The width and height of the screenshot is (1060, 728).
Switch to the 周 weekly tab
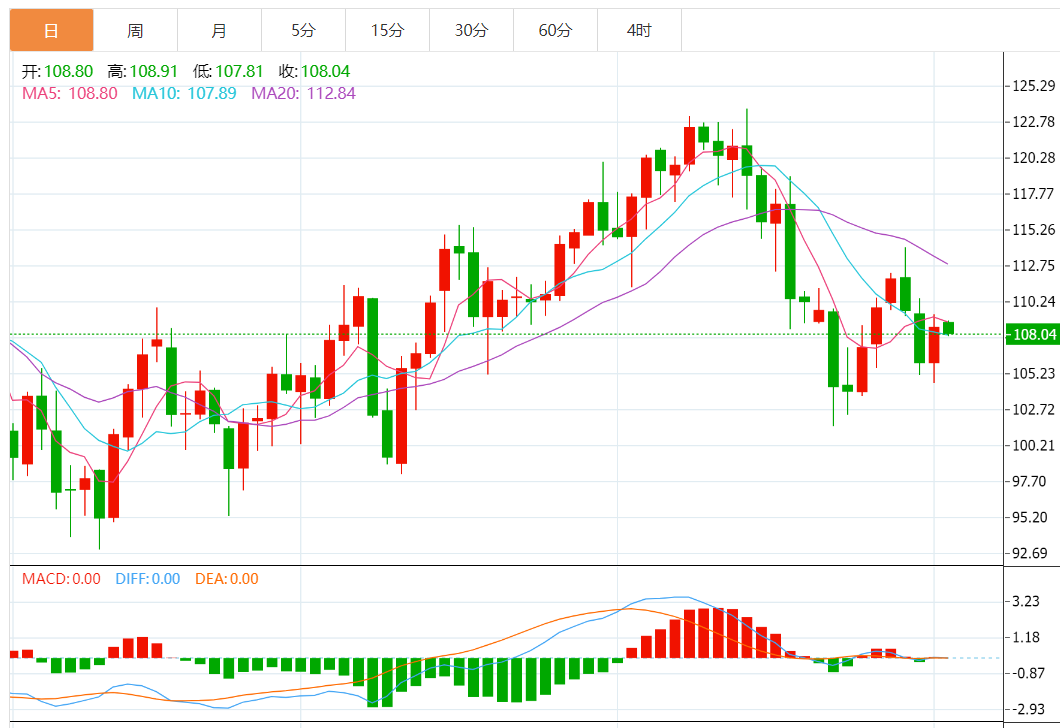click(x=135, y=30)
